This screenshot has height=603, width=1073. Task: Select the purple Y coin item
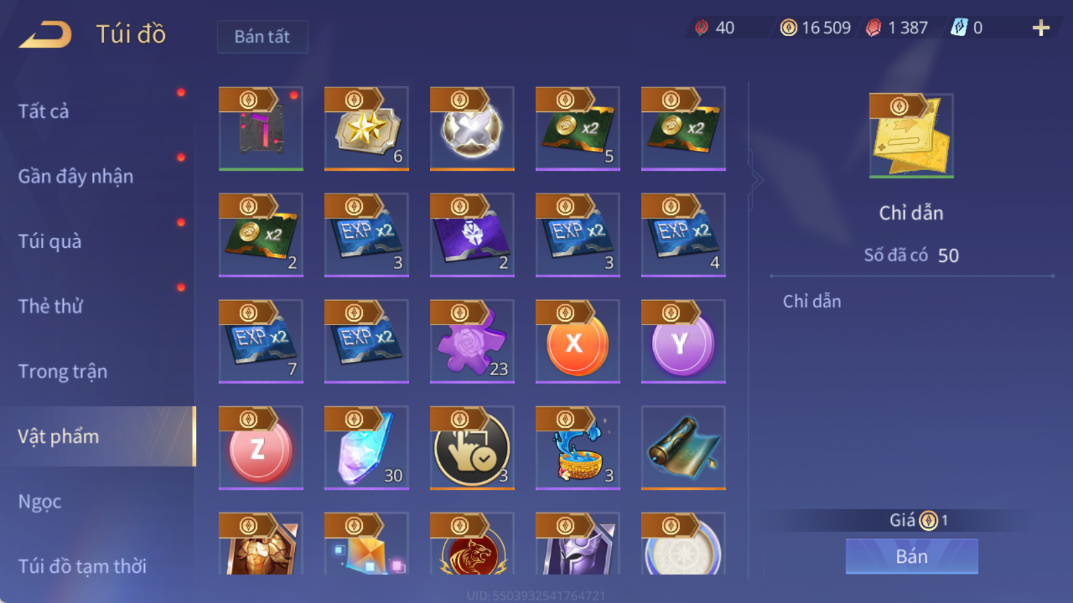coord(683,341)
